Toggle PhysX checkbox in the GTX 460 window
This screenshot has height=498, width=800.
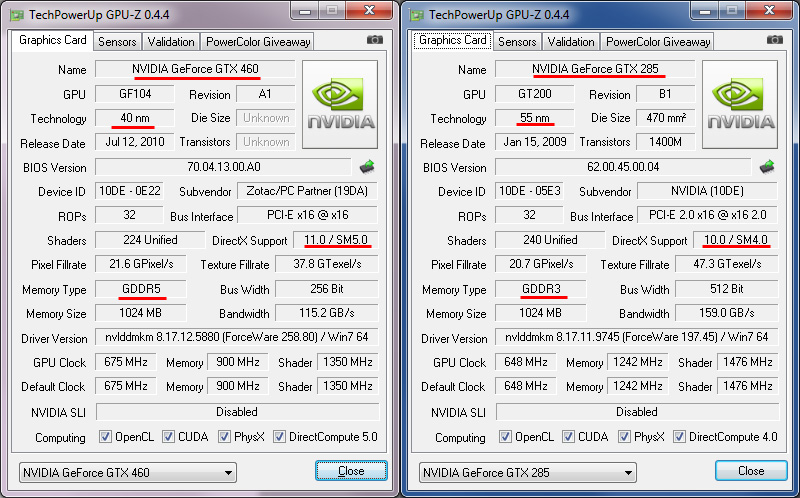pyautogui.click(x=224, y=437)
